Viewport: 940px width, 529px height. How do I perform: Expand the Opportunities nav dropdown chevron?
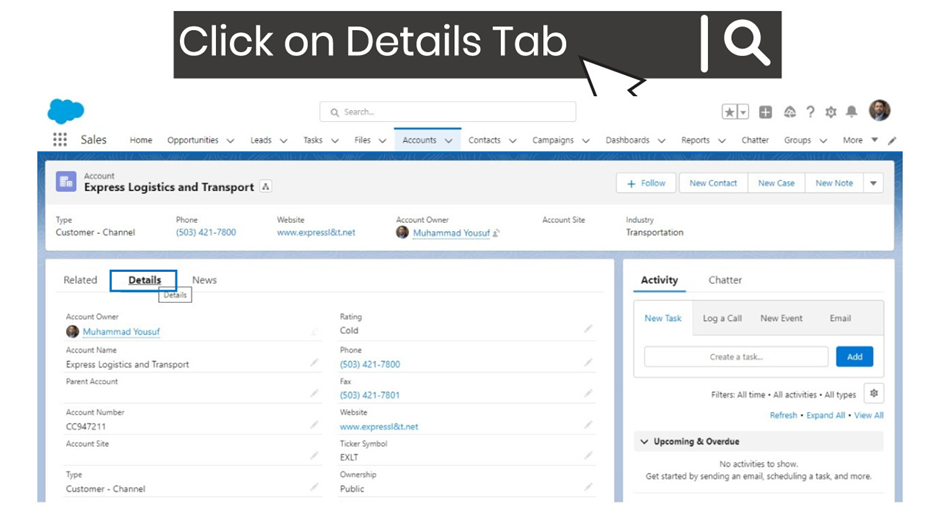click(x=230, y=140)
